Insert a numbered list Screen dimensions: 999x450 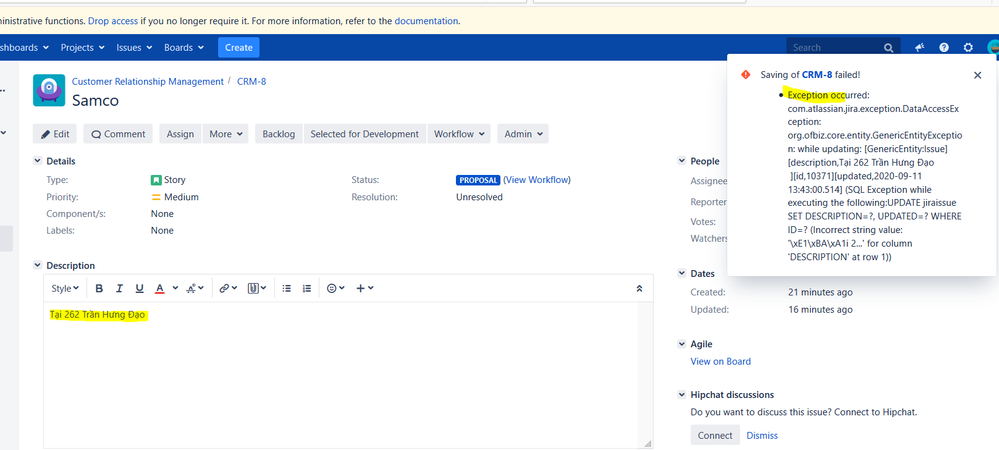point(307,288)
